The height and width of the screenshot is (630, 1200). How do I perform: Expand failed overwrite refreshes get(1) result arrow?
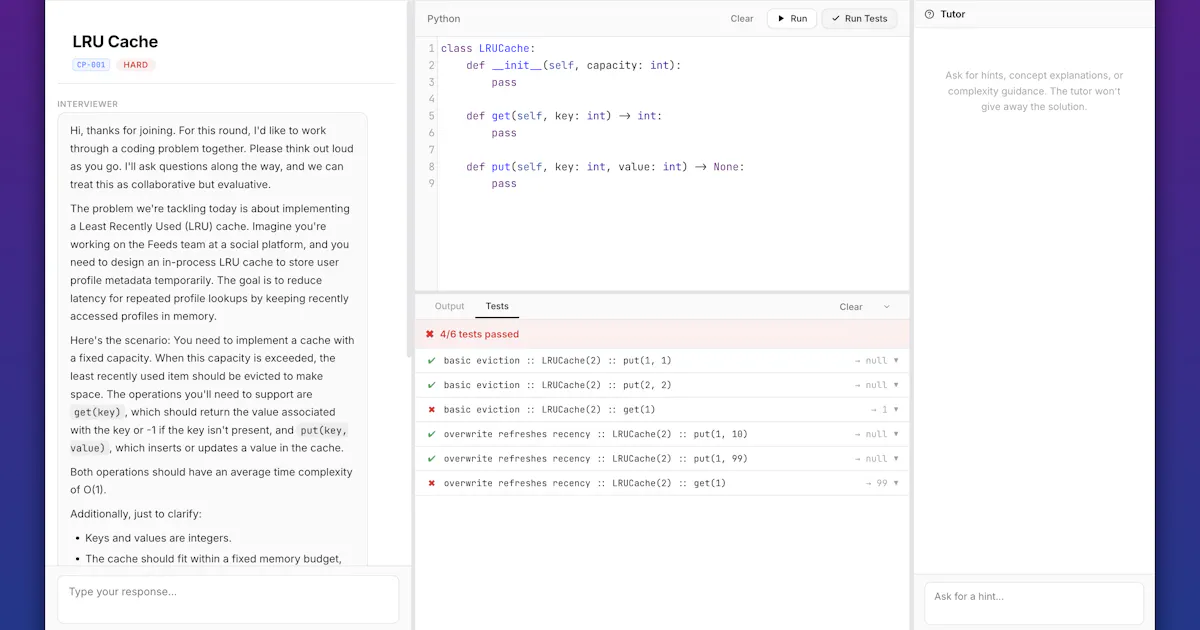pos(896,483)
